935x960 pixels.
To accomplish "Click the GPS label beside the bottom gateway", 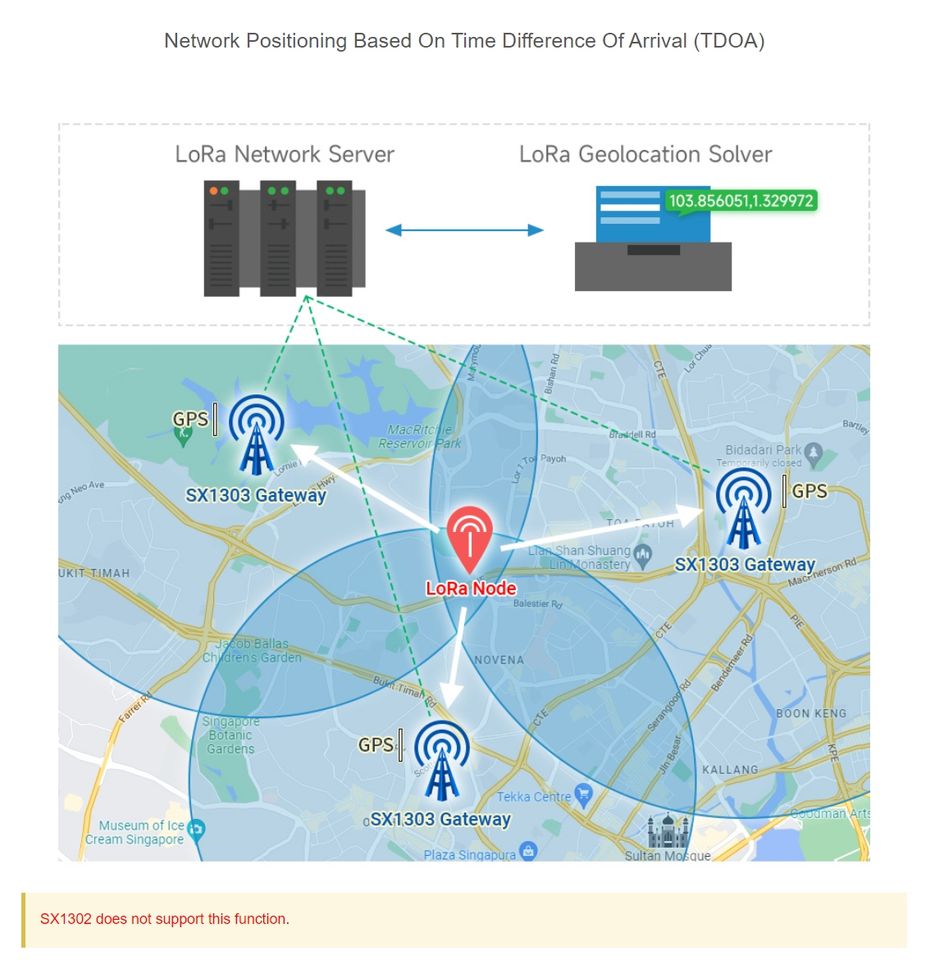I will tap(376, 745).
